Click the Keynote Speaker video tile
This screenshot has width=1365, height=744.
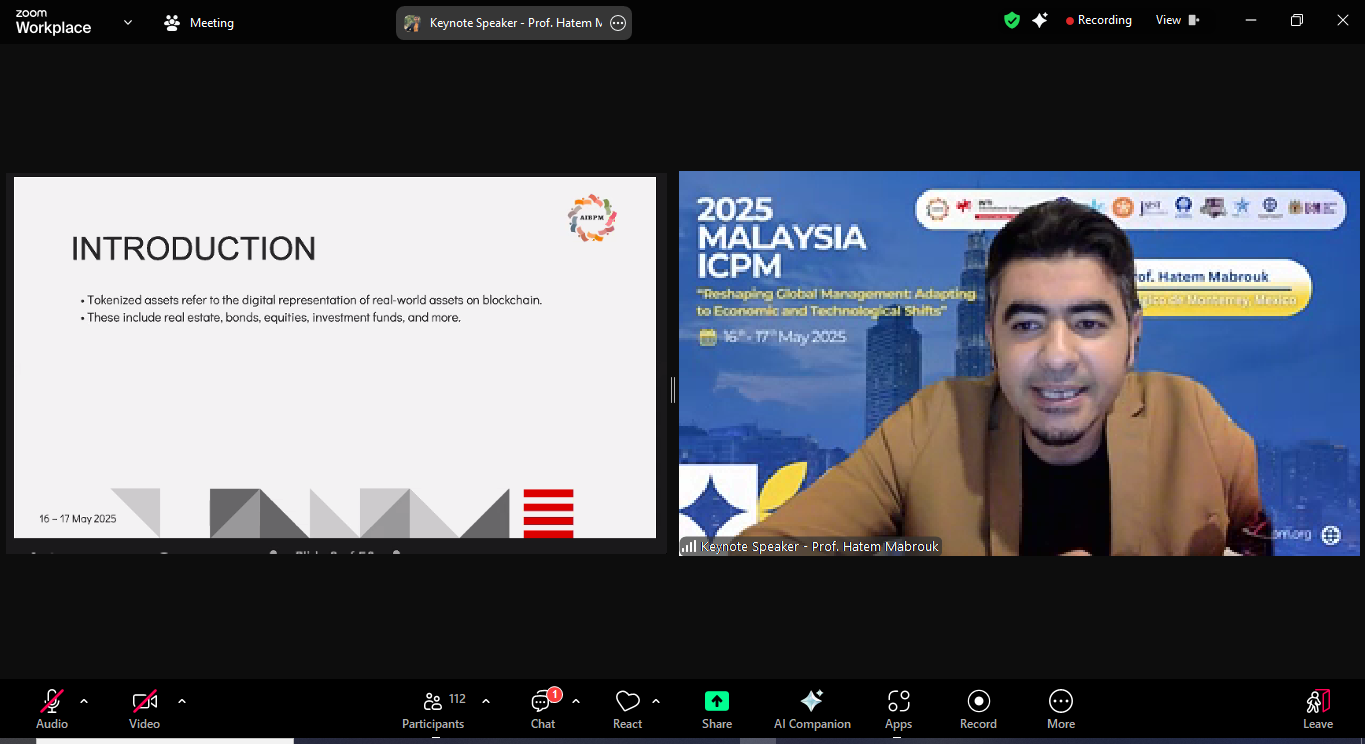click(x=1019, y=363)
